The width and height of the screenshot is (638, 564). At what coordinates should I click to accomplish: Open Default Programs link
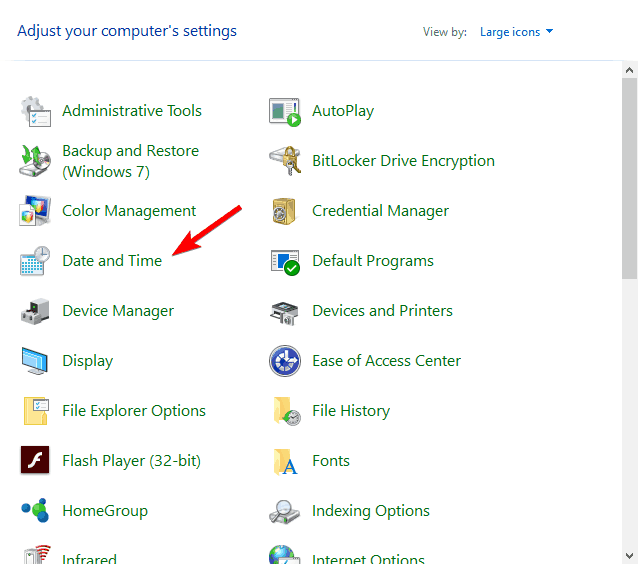pyautogui.click(x=373, y=261)
